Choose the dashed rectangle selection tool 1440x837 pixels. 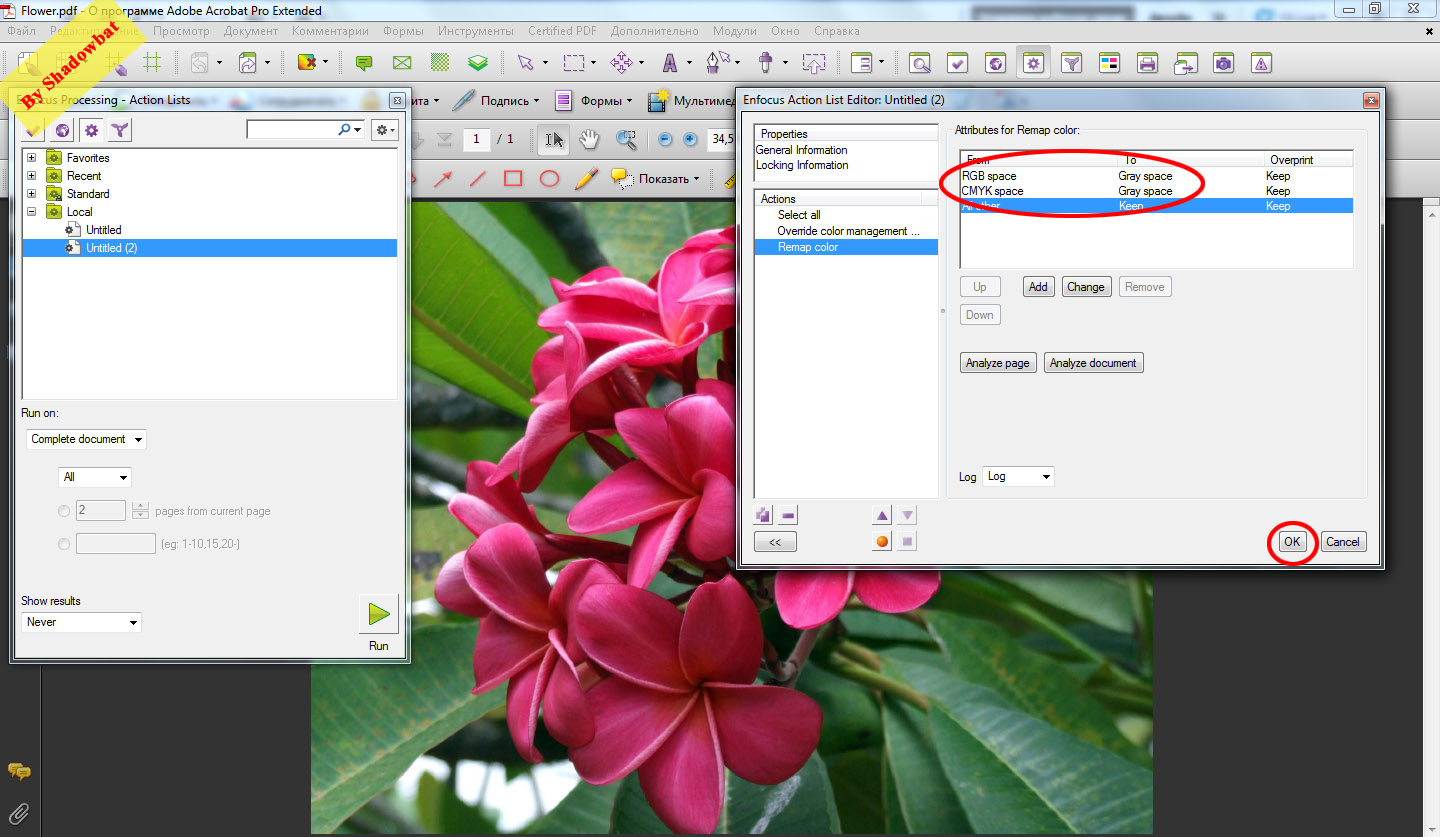click(x=574, y=63)
